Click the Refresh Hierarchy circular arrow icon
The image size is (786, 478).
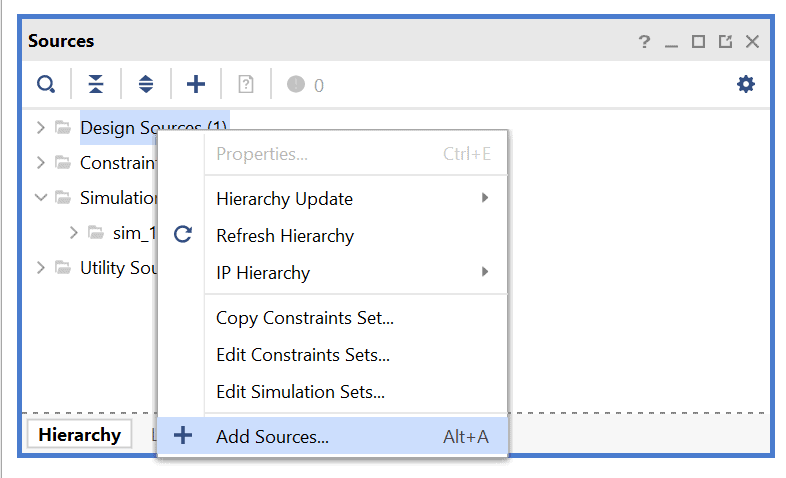click(182, 235)
